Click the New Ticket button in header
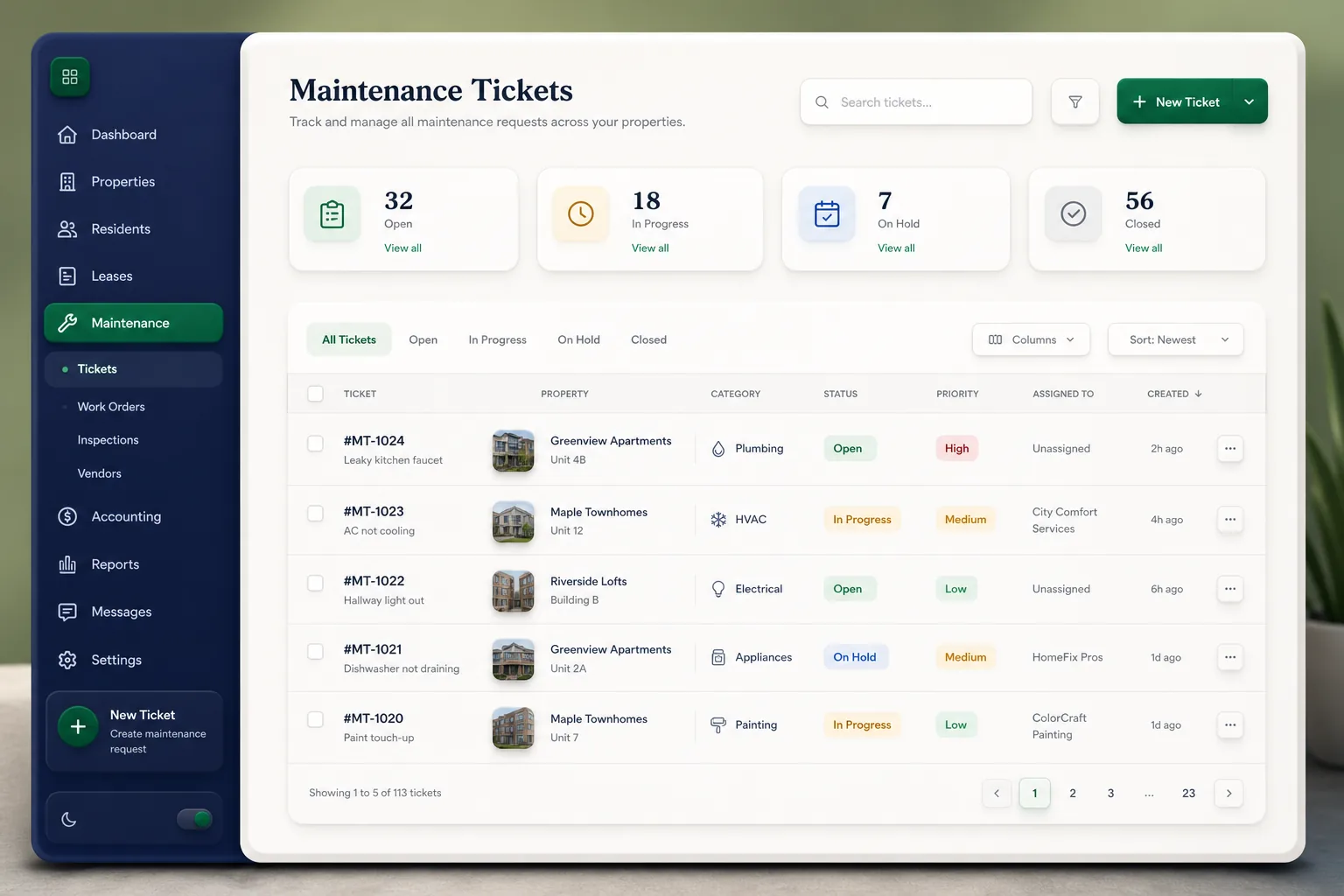The width and height of the screenshot is (1344, 896). [1175, 102]
